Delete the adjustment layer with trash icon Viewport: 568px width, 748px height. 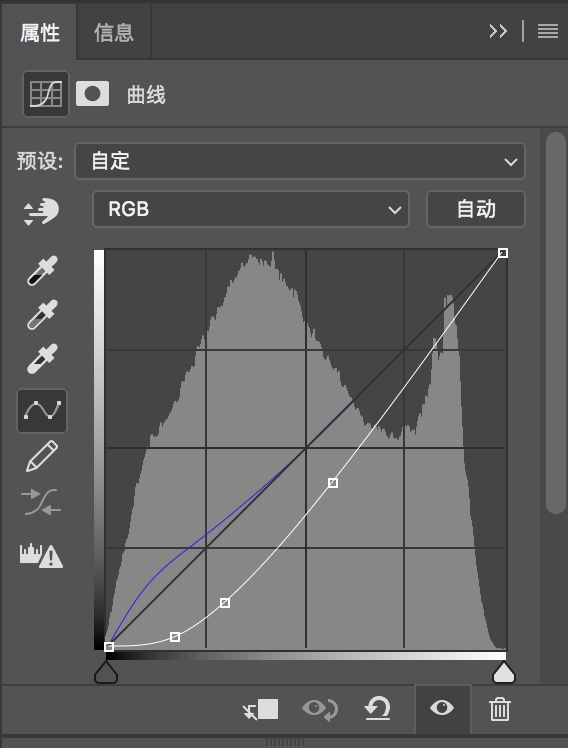[500, 709]
